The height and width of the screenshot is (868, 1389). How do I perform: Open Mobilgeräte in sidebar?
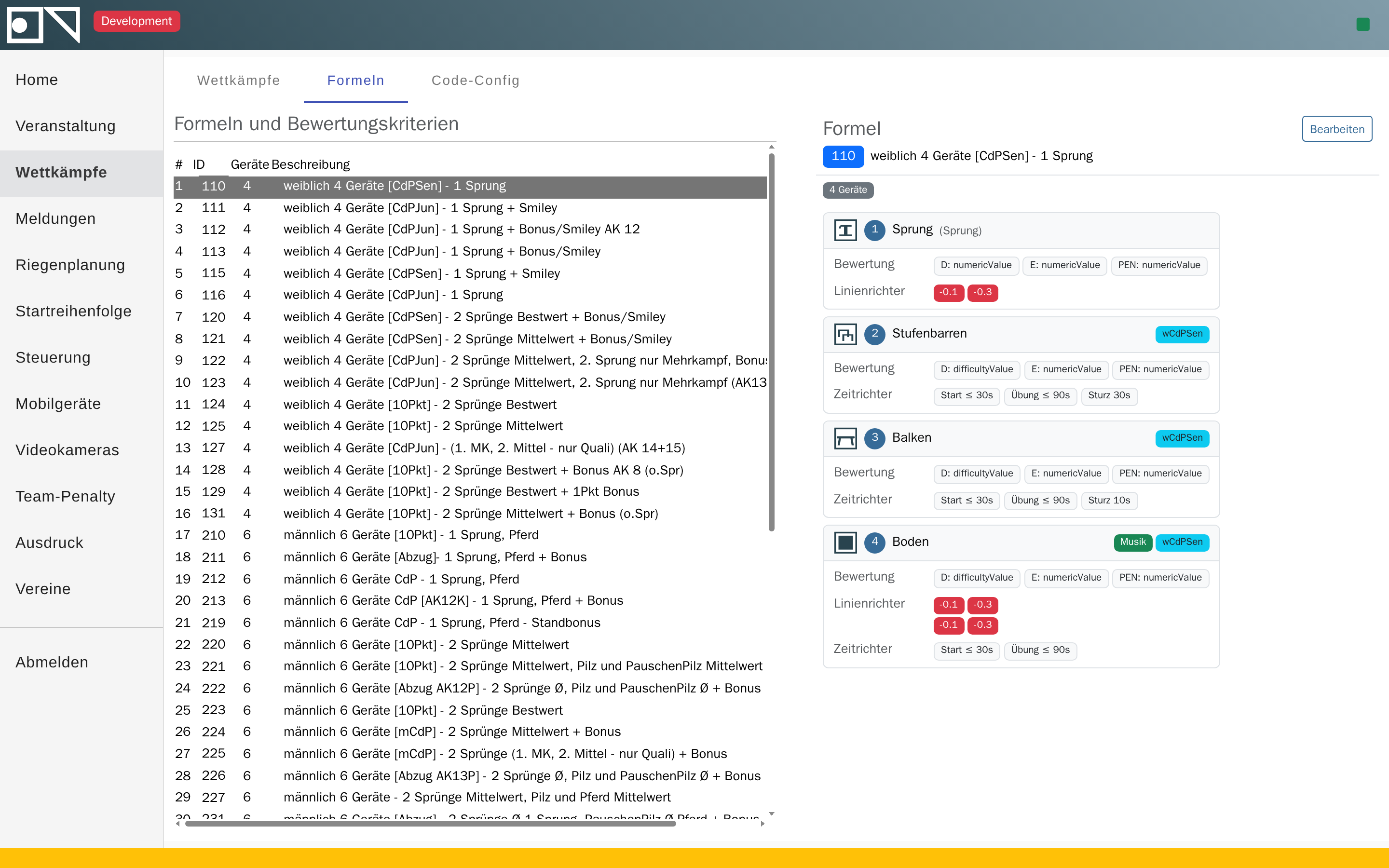pos(82,404)
